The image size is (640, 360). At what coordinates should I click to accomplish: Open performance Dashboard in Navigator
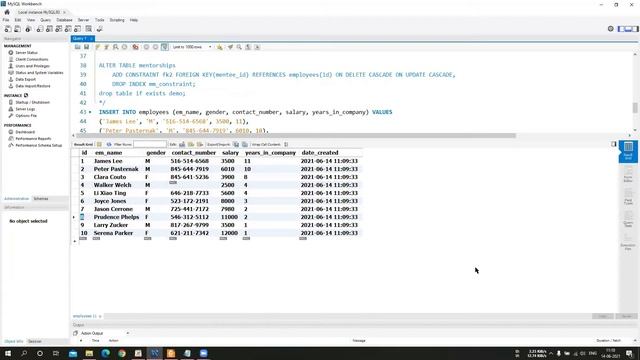[25, 132]
